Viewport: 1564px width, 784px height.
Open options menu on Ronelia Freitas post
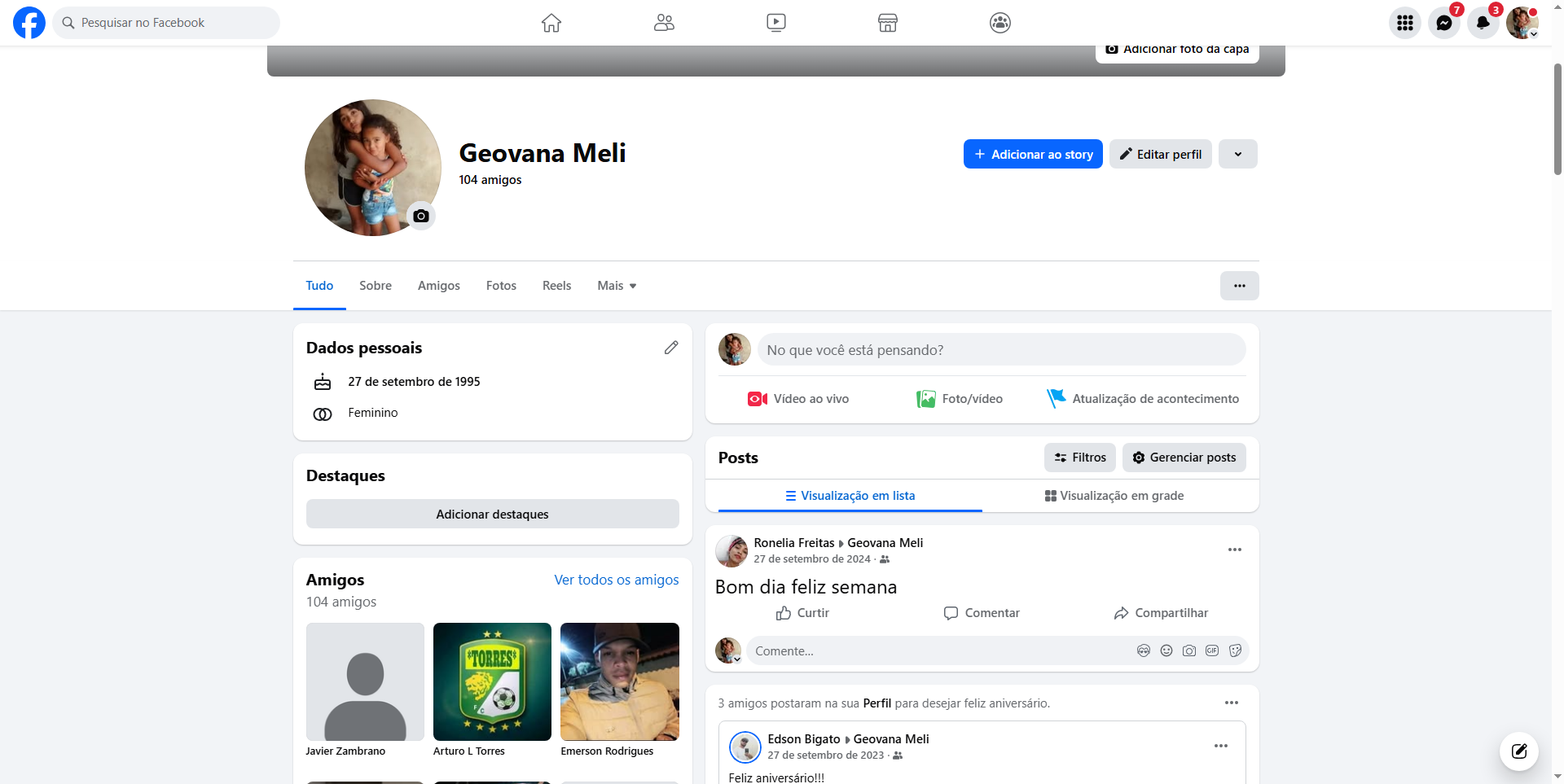coord(1234,550)
